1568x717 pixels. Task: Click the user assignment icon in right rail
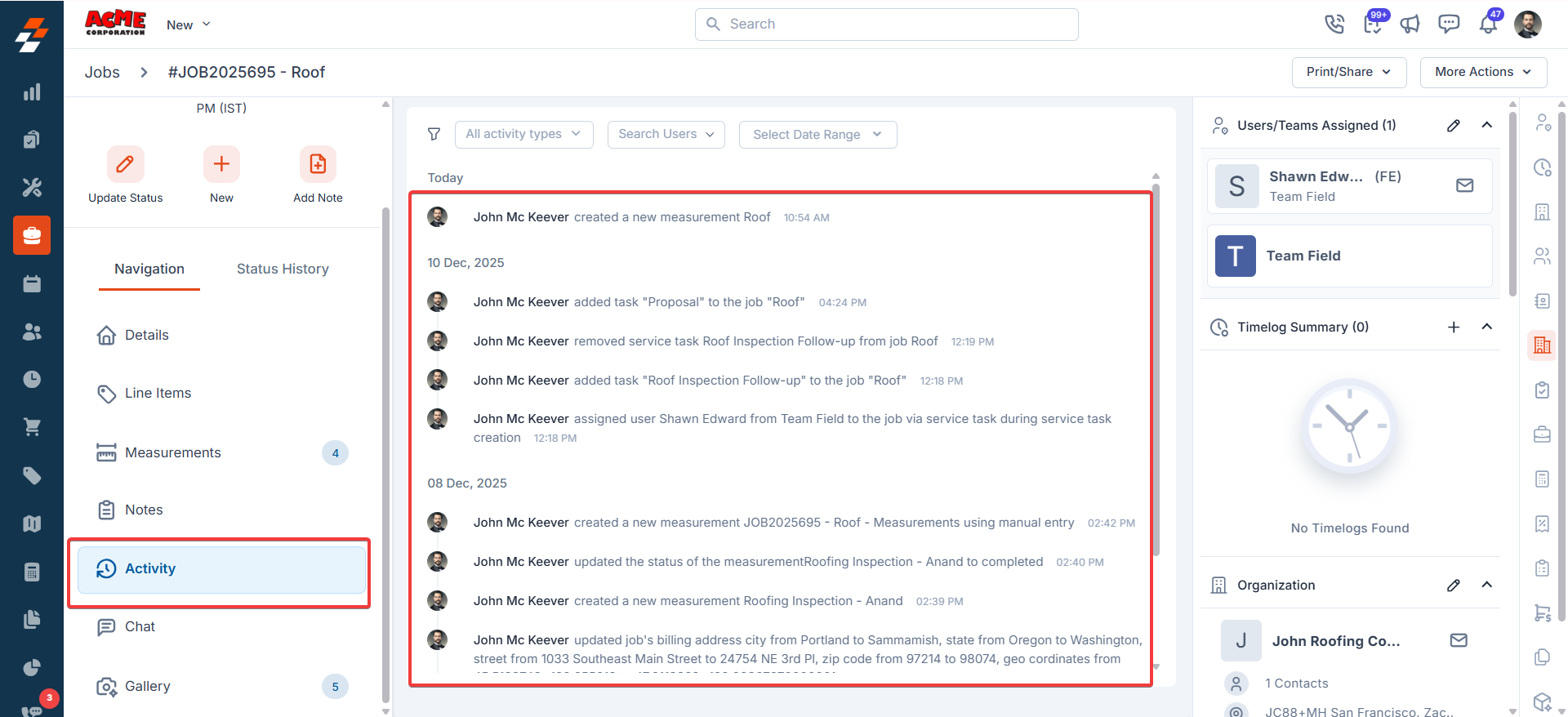click(x=1542, y=122)
